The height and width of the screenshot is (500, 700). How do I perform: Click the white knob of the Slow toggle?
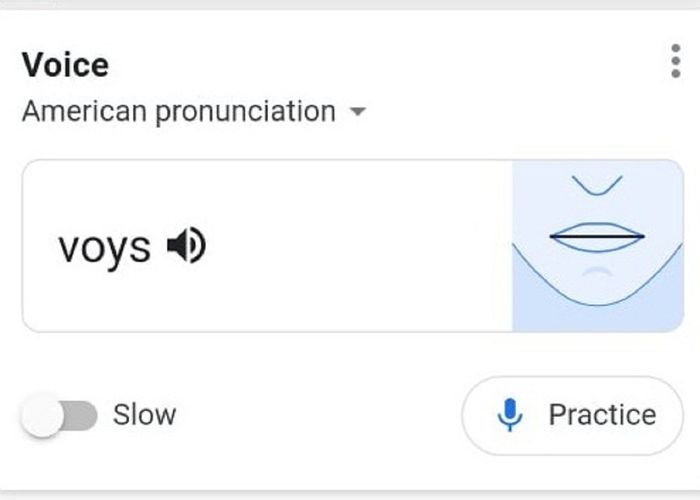coord(42,416)
